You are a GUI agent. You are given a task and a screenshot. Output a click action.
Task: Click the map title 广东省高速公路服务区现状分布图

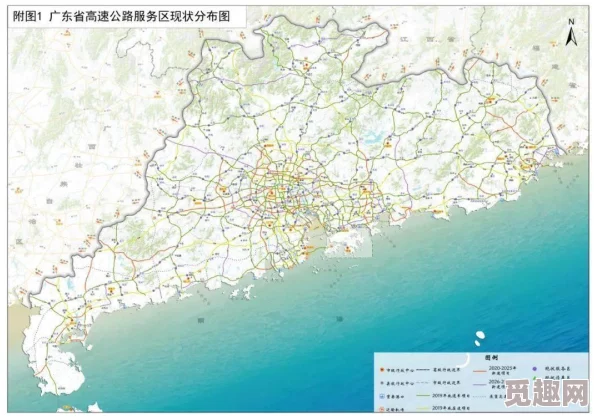click(x=139, y=17)
